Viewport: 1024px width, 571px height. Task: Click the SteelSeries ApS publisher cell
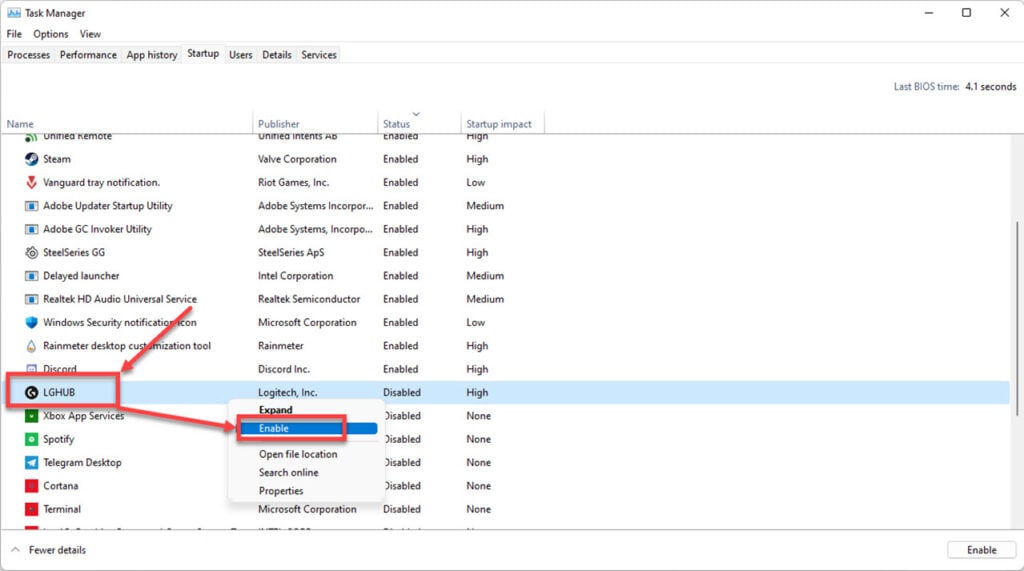(291, 252)
